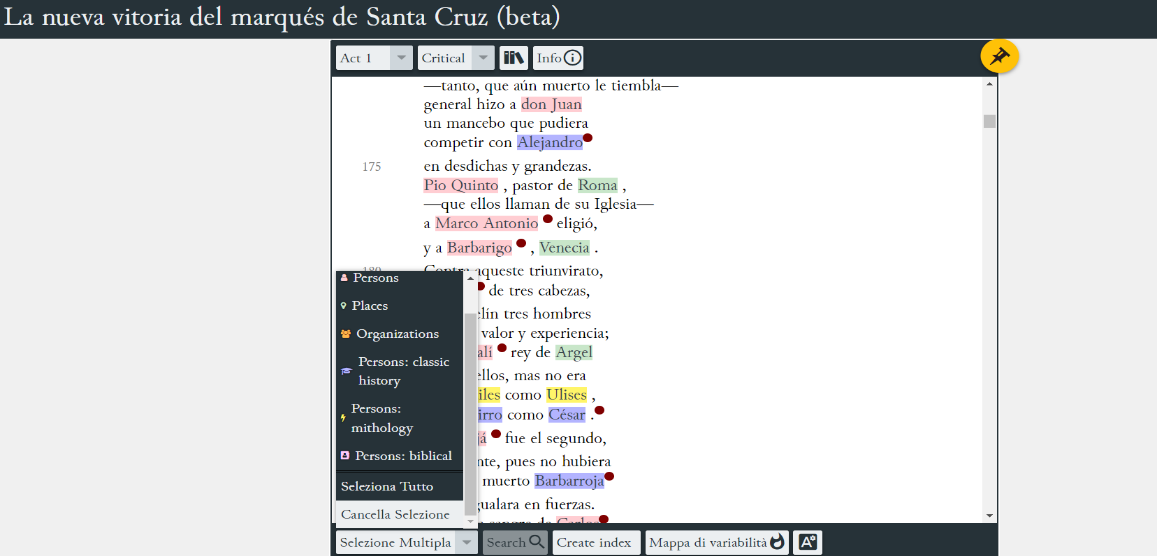Click the highlighted place Argel

tap(574, 352)
